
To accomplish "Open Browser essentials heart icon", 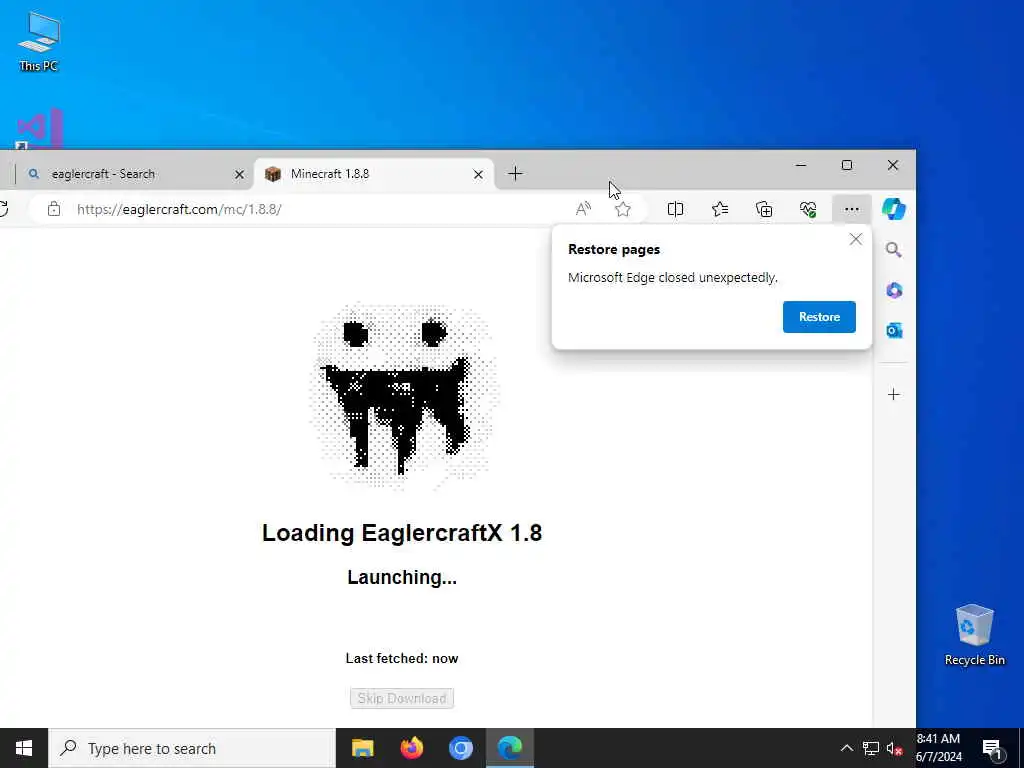I will 808,209.
